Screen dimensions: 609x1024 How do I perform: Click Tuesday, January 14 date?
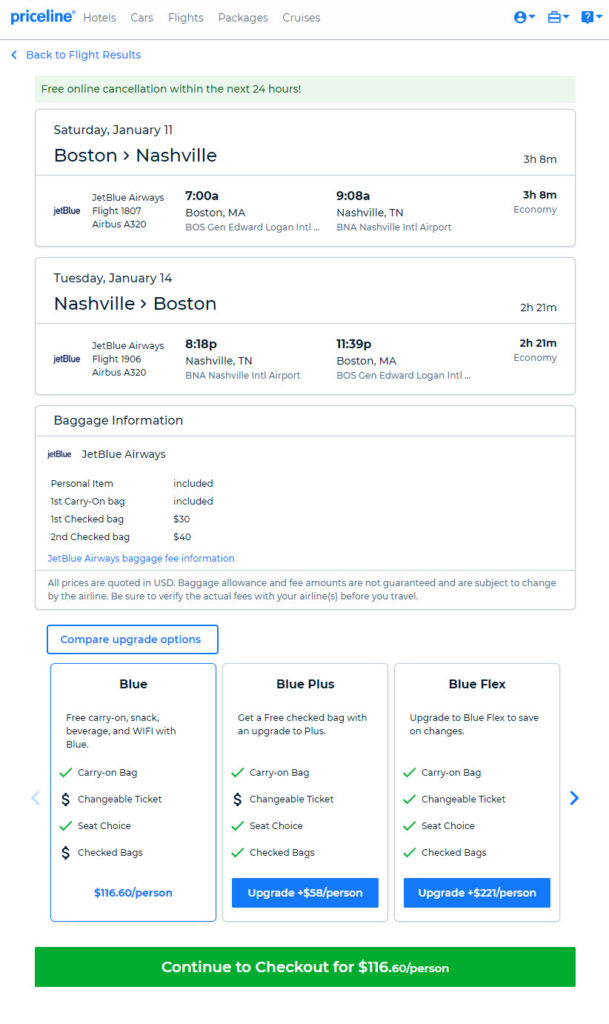coord(113,278)
